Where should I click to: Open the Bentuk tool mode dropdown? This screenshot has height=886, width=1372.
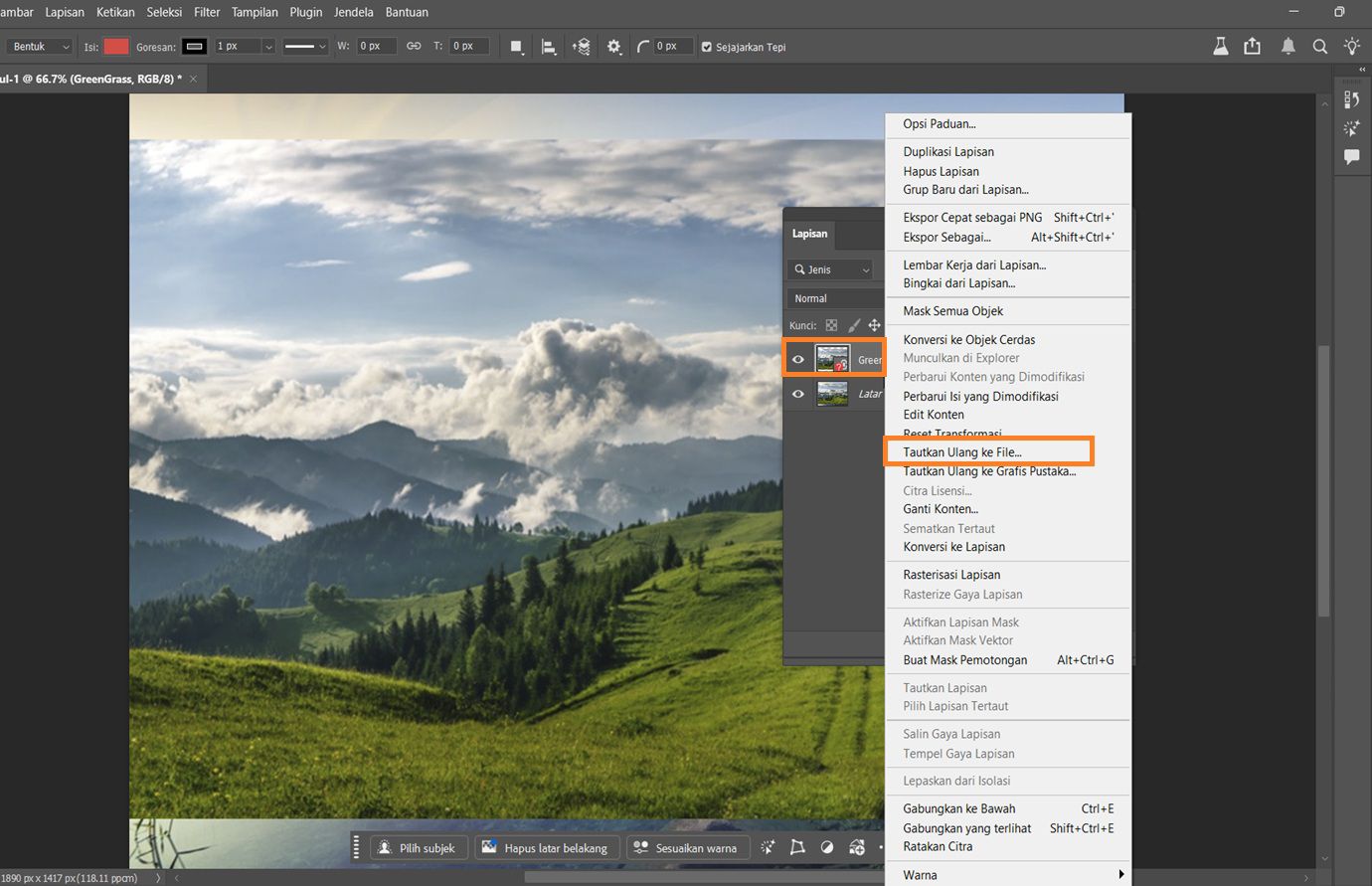coord(41,47)
